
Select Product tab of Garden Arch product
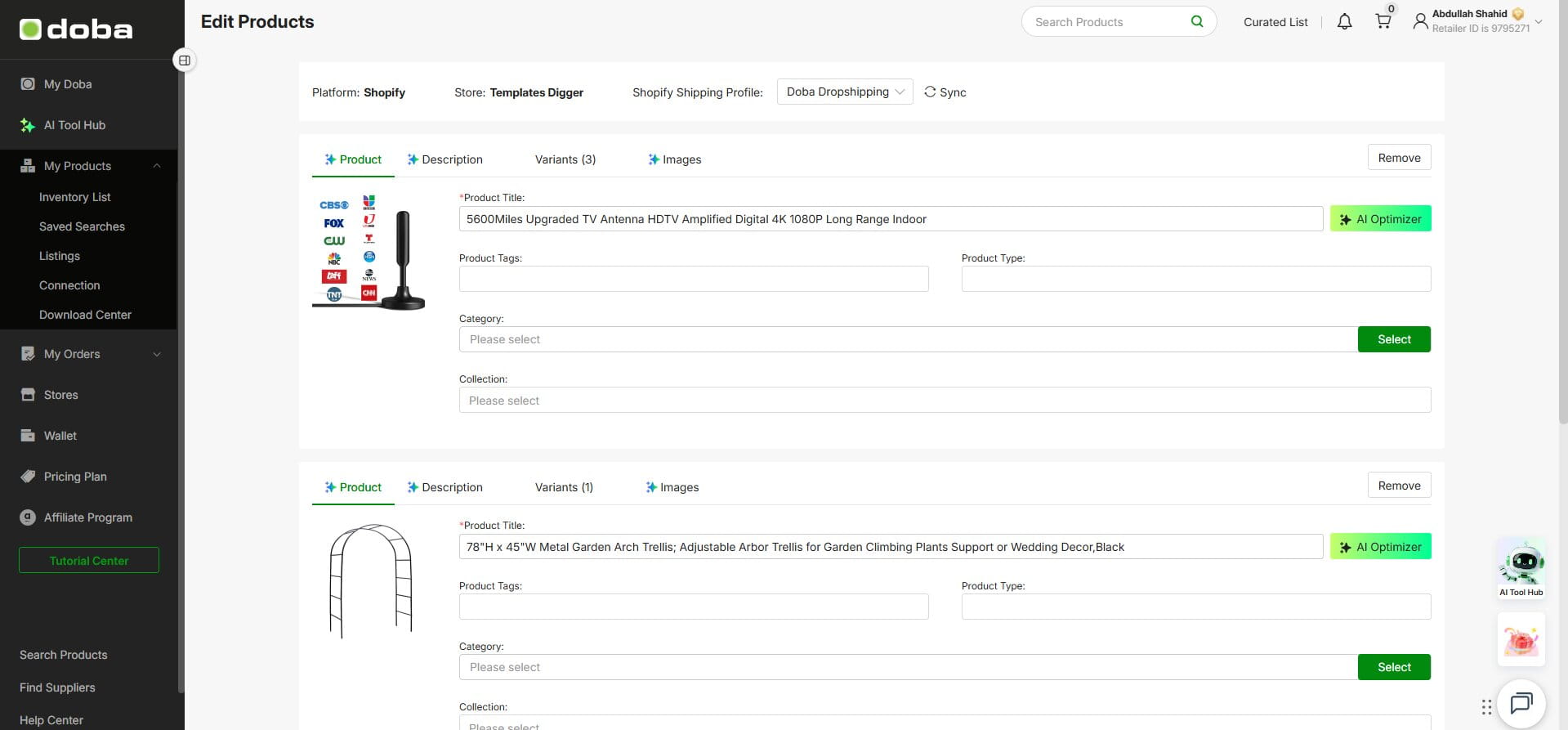click(353, 487)
